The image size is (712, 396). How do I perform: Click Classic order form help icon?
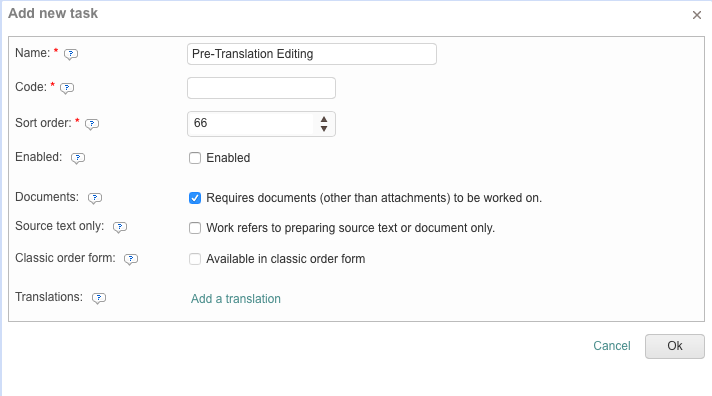point(131,259)
